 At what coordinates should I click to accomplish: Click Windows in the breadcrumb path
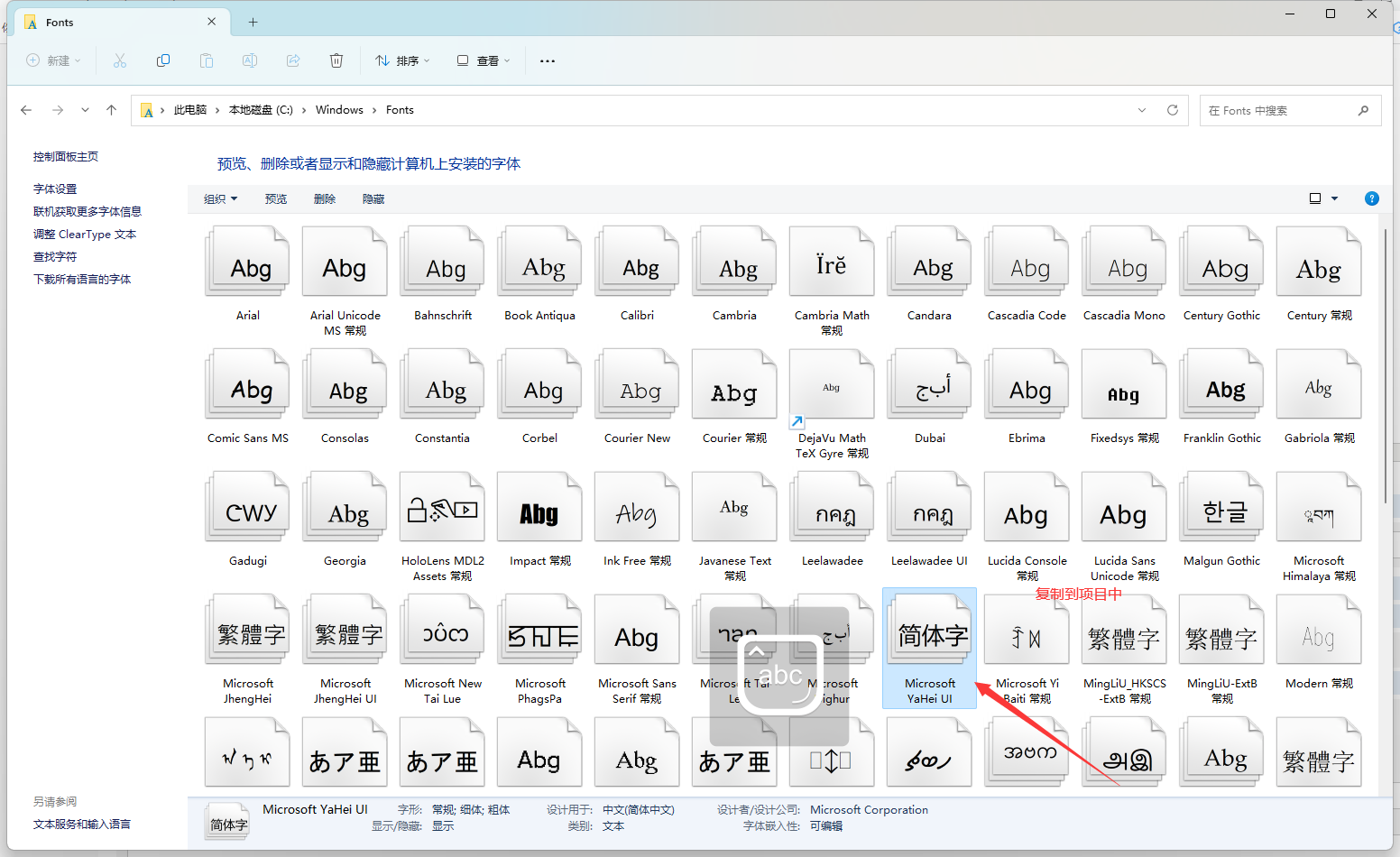click(339, 110)
